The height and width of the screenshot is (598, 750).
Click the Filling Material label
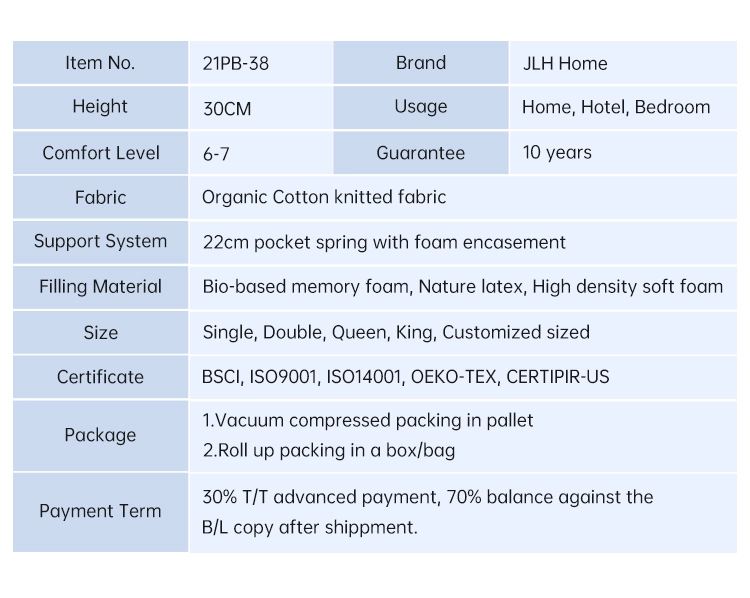(x=100, y=287)
